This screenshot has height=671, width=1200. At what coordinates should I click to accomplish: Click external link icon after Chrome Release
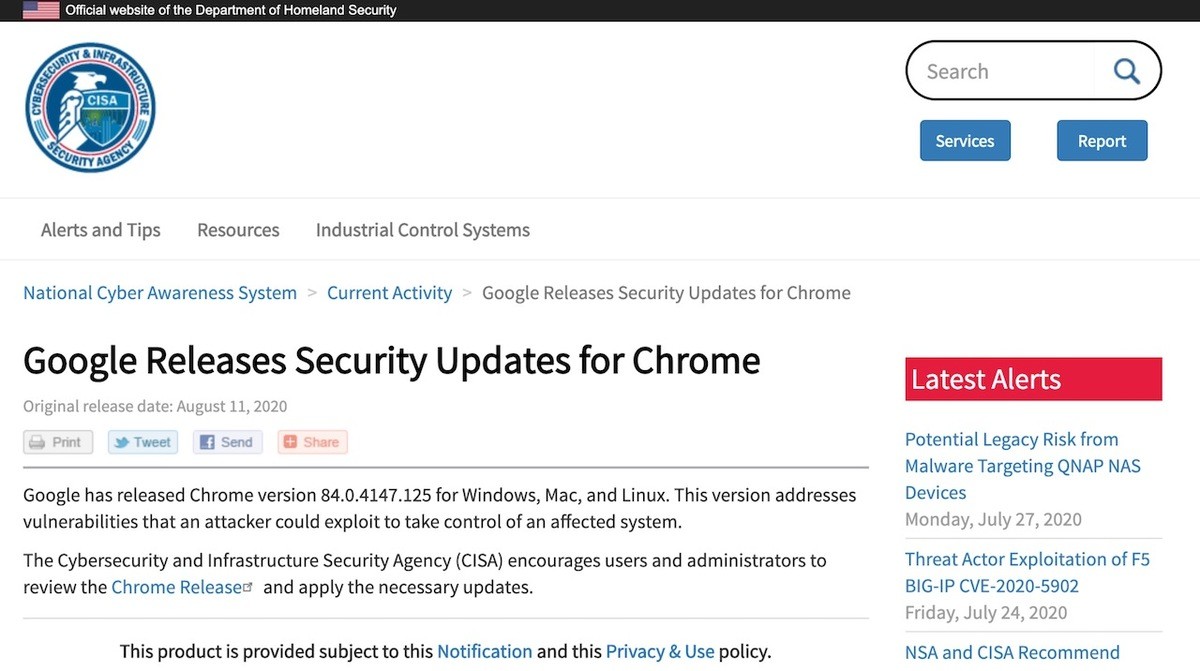pos(249,588)
